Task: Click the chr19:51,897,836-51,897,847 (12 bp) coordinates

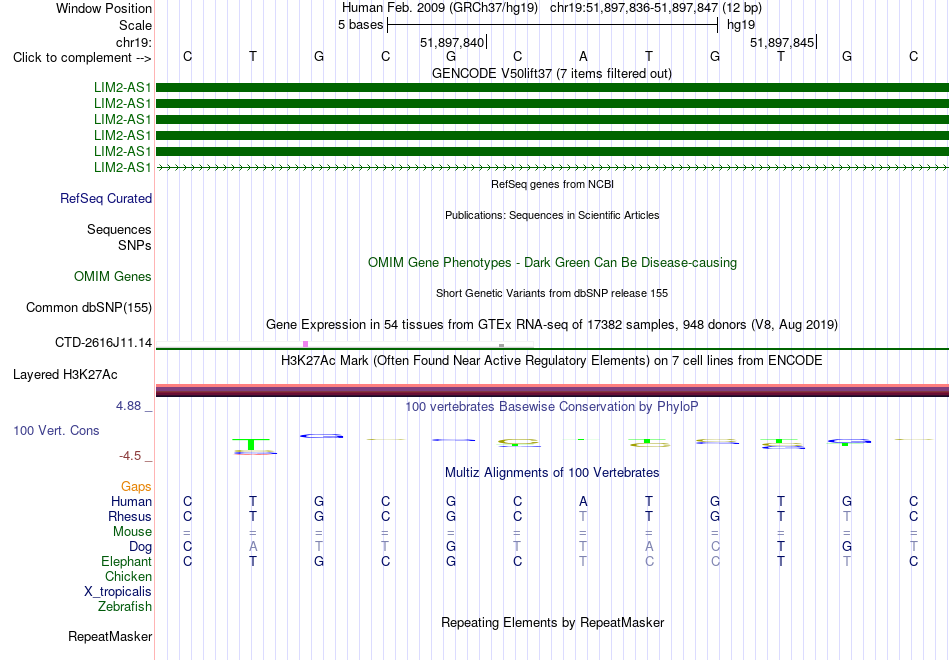Action: pyautogui.click(x=656, y=8)
